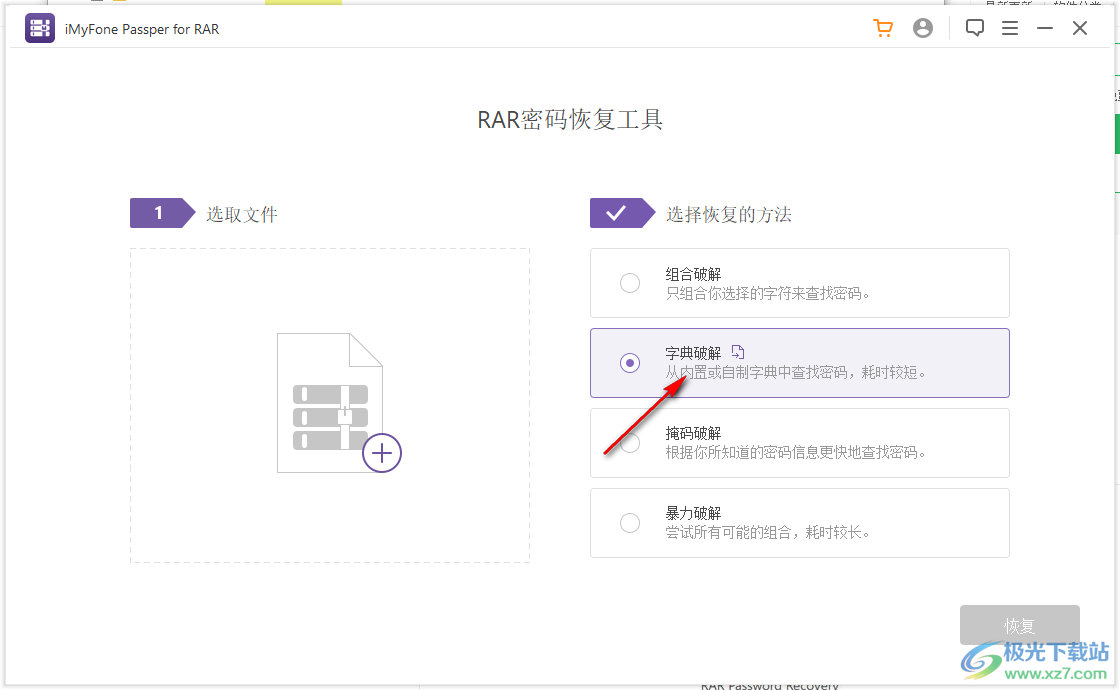Minimize the Passper for RAR window
Screen dimensions: 1120x690
1045,29
